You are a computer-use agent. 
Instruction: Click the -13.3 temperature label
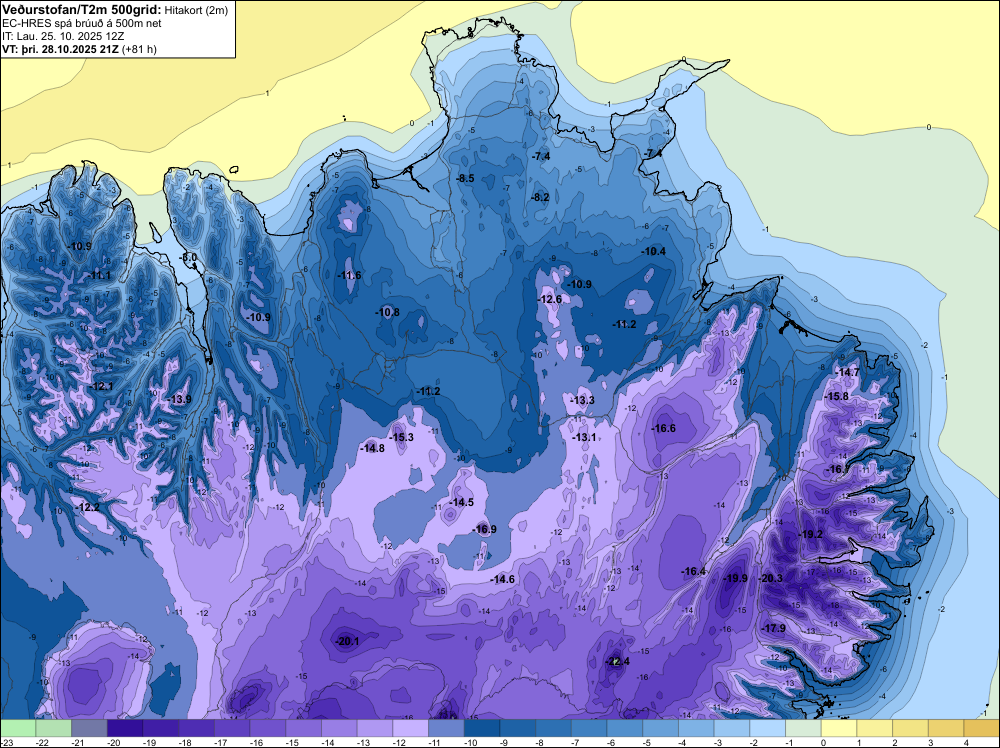click(x=582, y=400)
